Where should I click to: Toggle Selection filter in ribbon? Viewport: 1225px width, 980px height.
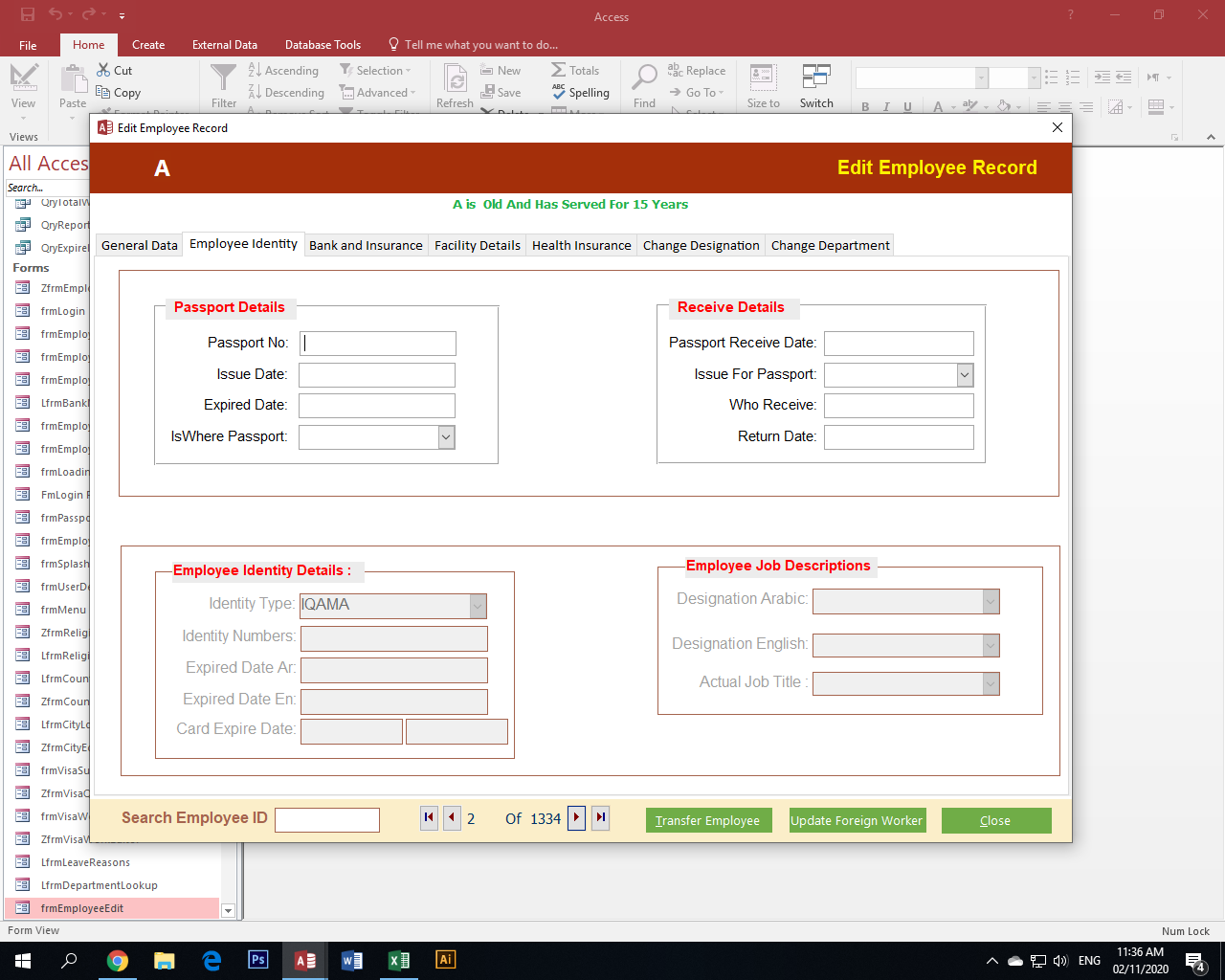tap(375, 70)
